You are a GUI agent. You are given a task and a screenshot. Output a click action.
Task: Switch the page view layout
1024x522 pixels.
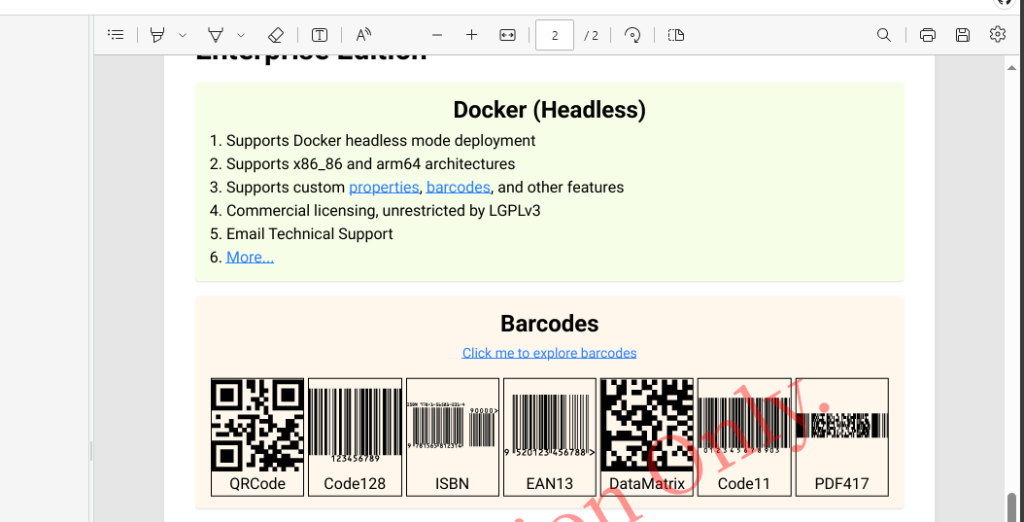(676, 35)
